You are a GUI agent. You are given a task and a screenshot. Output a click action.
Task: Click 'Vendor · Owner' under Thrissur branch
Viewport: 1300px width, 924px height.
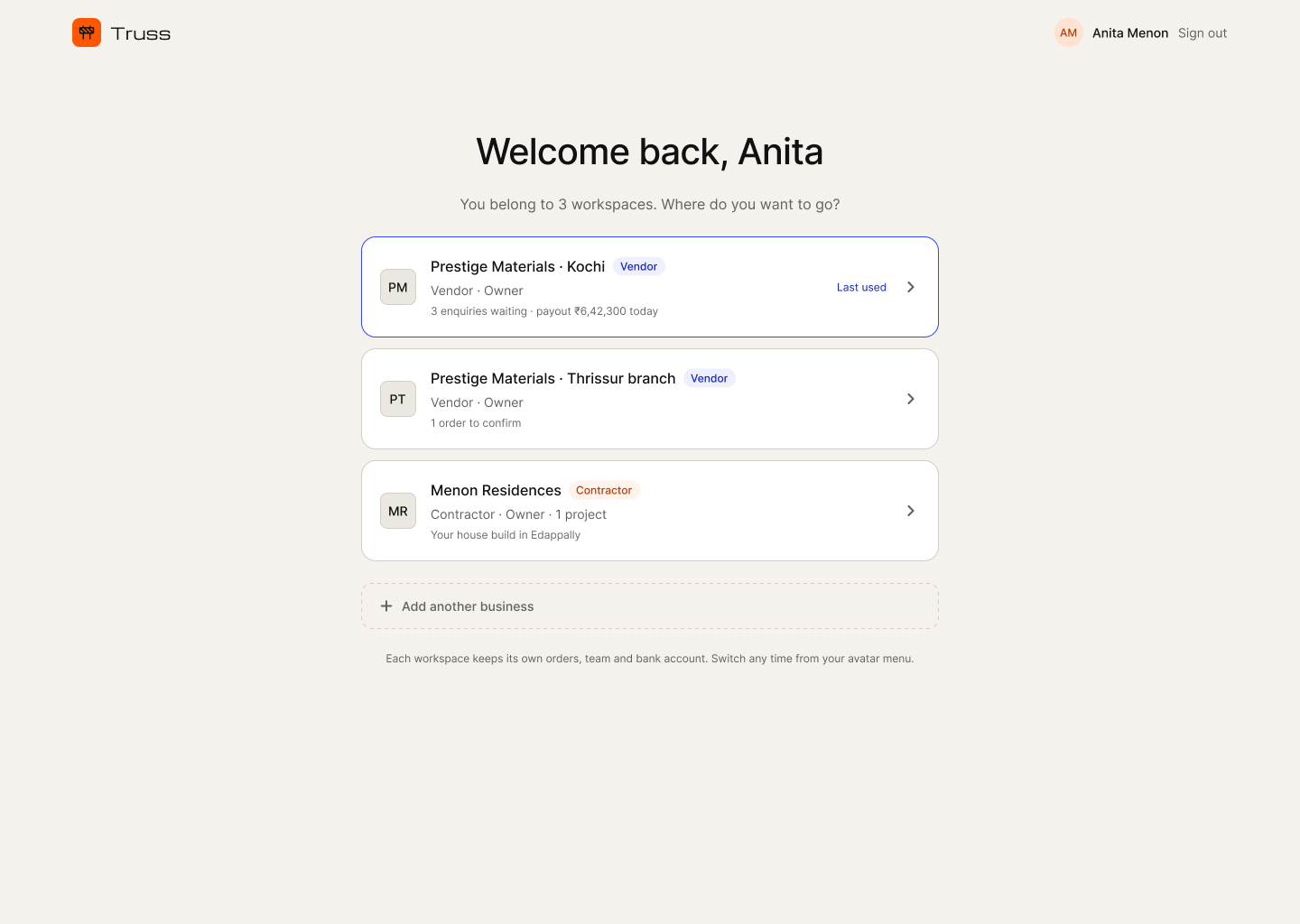(x=477, y=402)
